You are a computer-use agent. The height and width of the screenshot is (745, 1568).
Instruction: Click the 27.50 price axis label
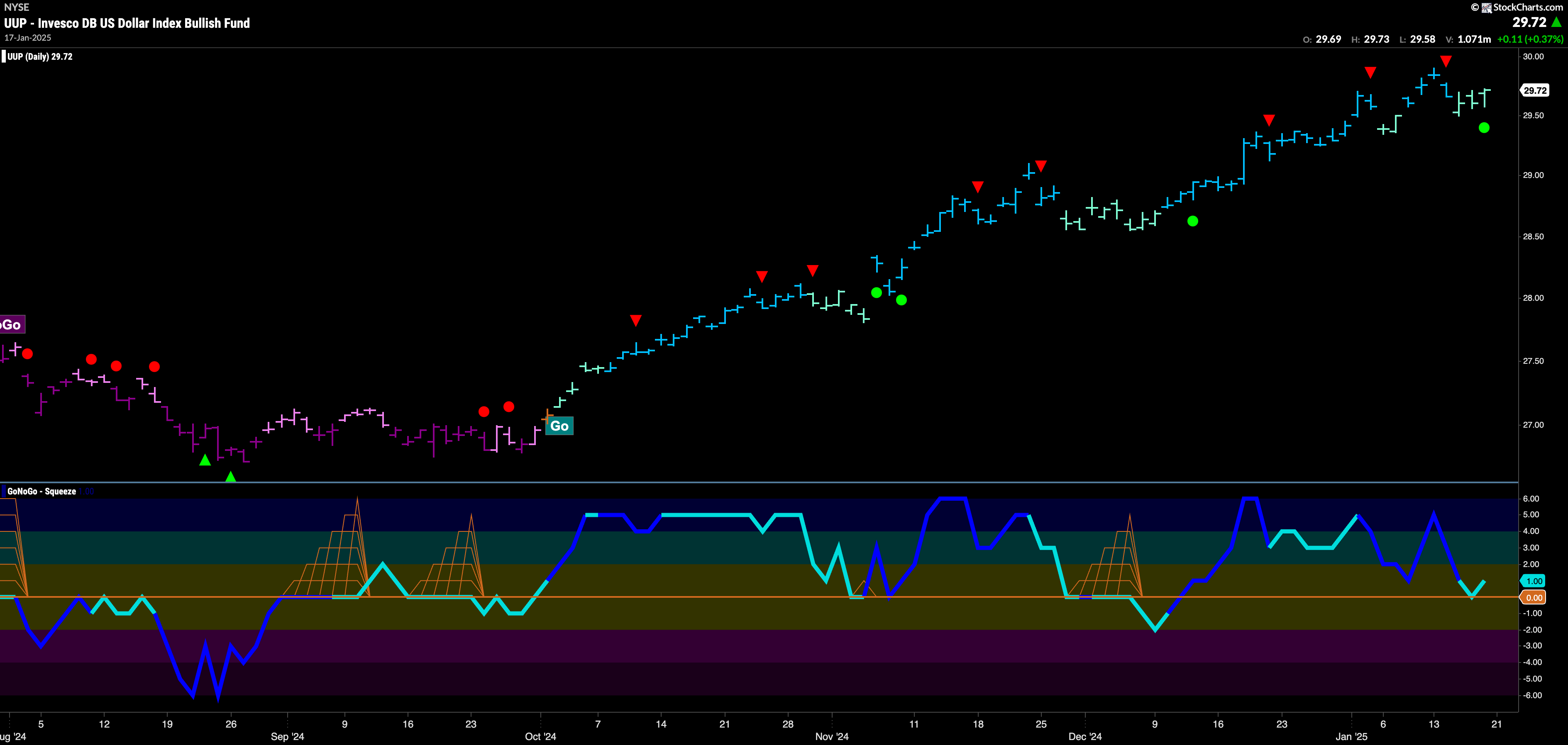point(1533,361)
